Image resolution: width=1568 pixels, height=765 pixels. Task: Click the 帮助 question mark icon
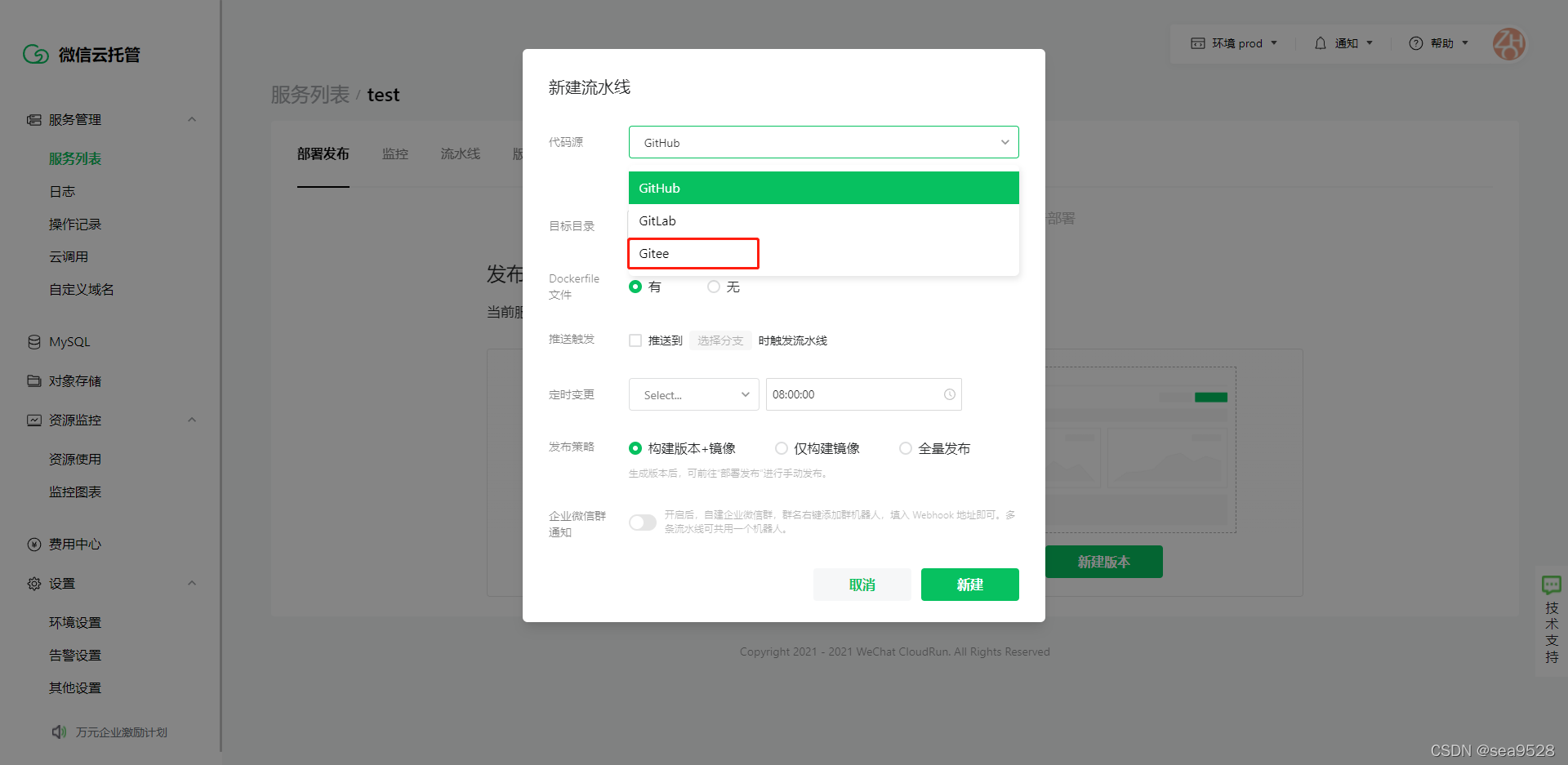coord(1416,43)
